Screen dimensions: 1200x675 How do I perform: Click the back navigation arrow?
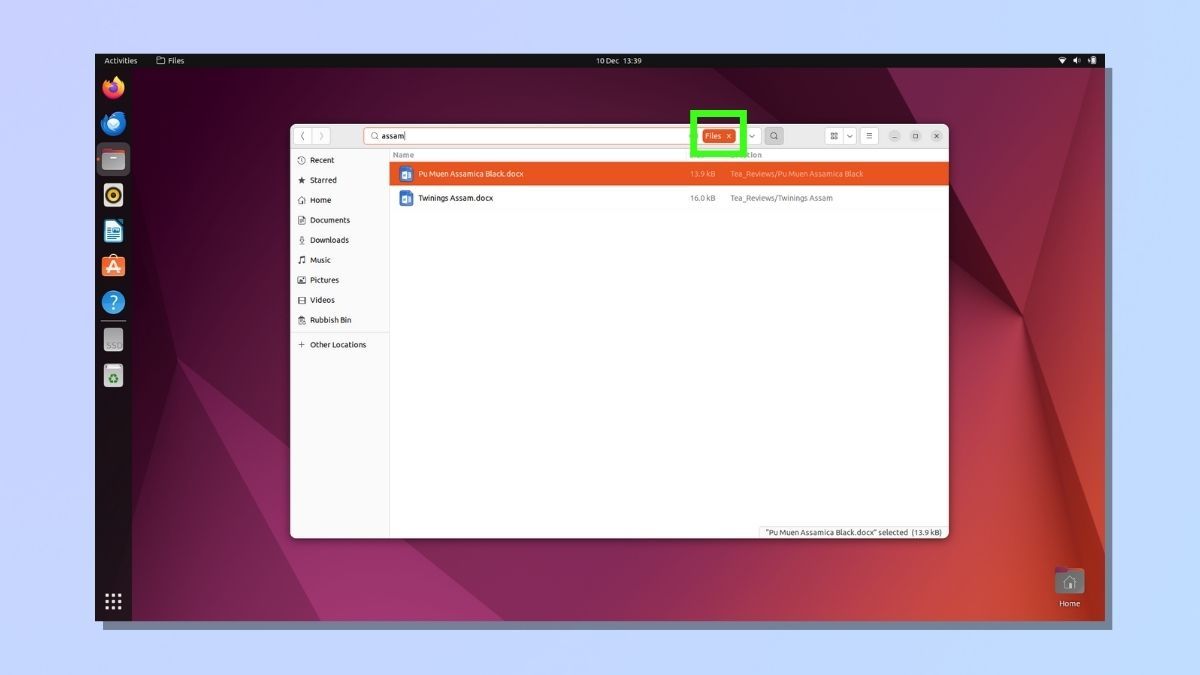pyautogui.click(x=303, y=135)
